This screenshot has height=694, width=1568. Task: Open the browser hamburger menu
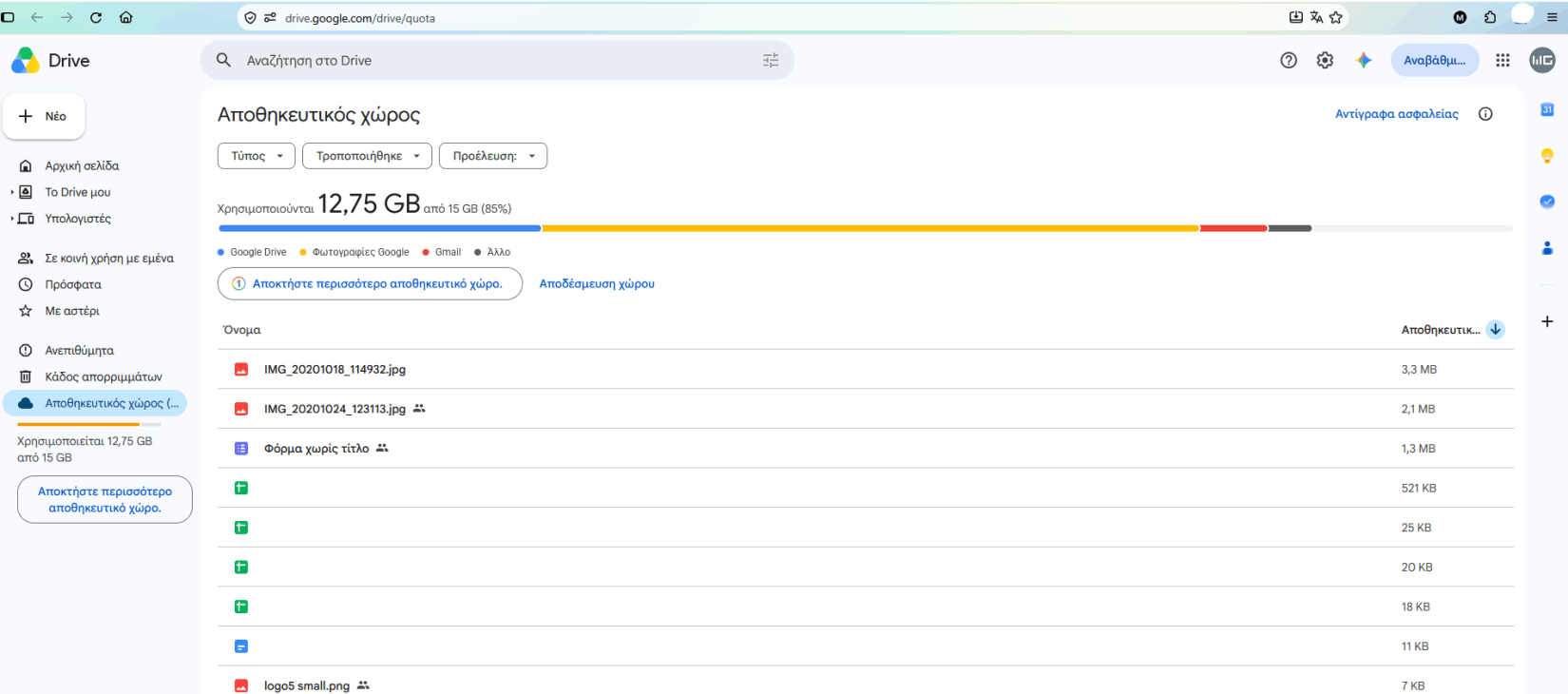[1552, 17]
